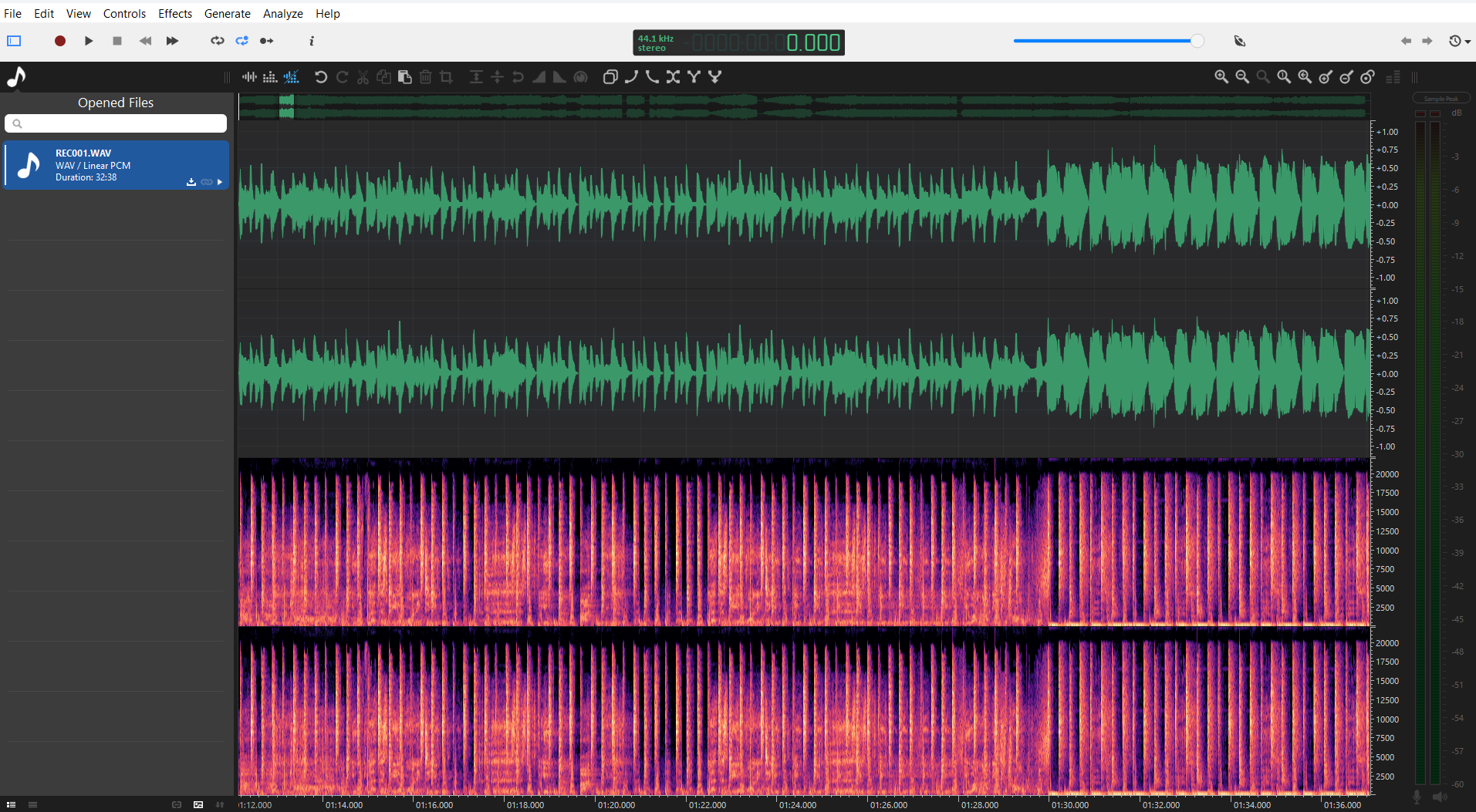1476x812 pixels.
Task: Click the Zoom Out magnifier
Action: 1242,77
